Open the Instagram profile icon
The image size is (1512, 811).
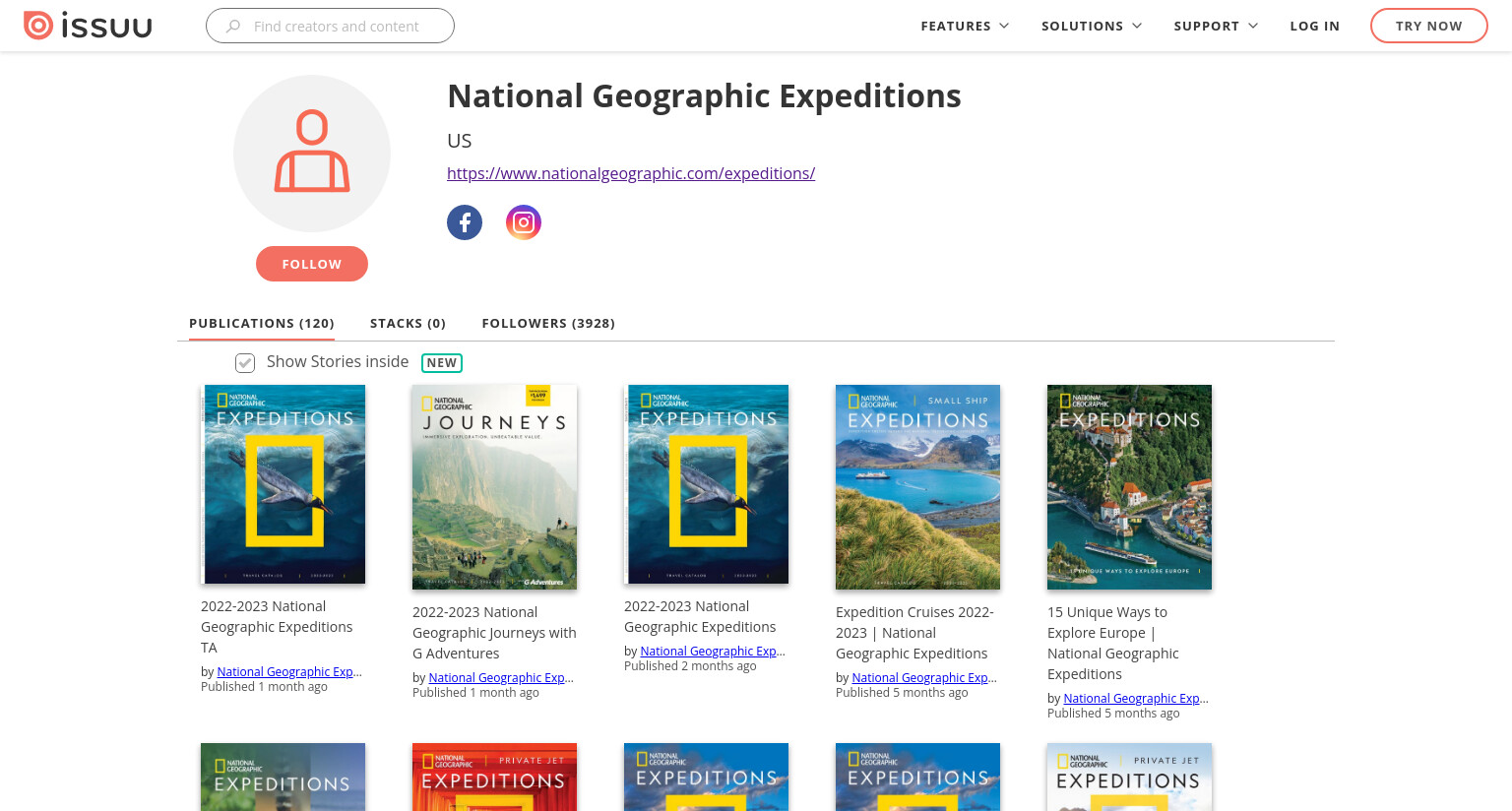coord(524,222)
